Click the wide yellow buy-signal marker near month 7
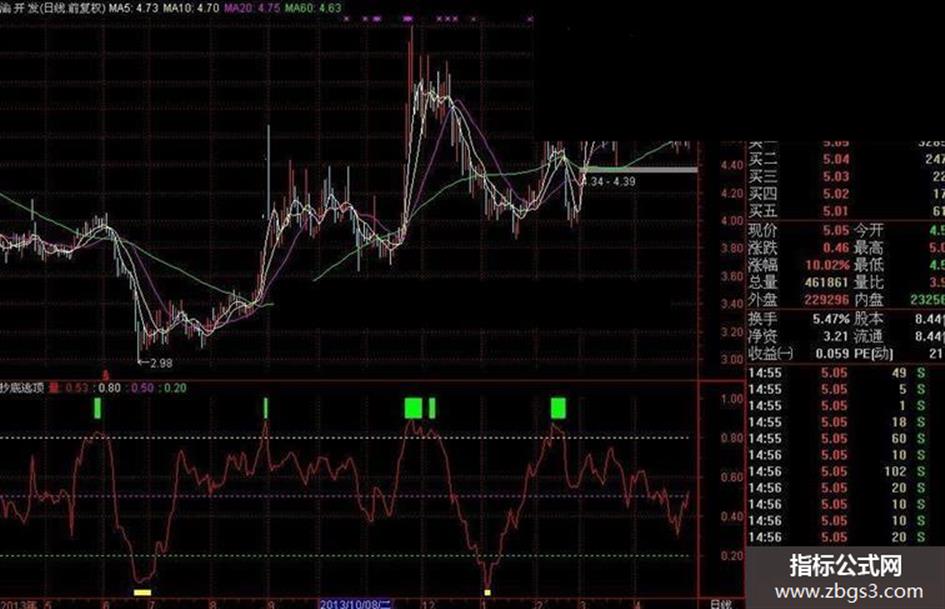This screenshot has height=609, width=945. 142,593
